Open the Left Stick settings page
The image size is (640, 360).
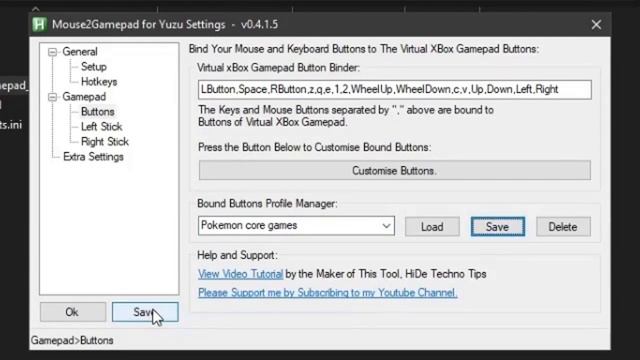tap(102, 127)
